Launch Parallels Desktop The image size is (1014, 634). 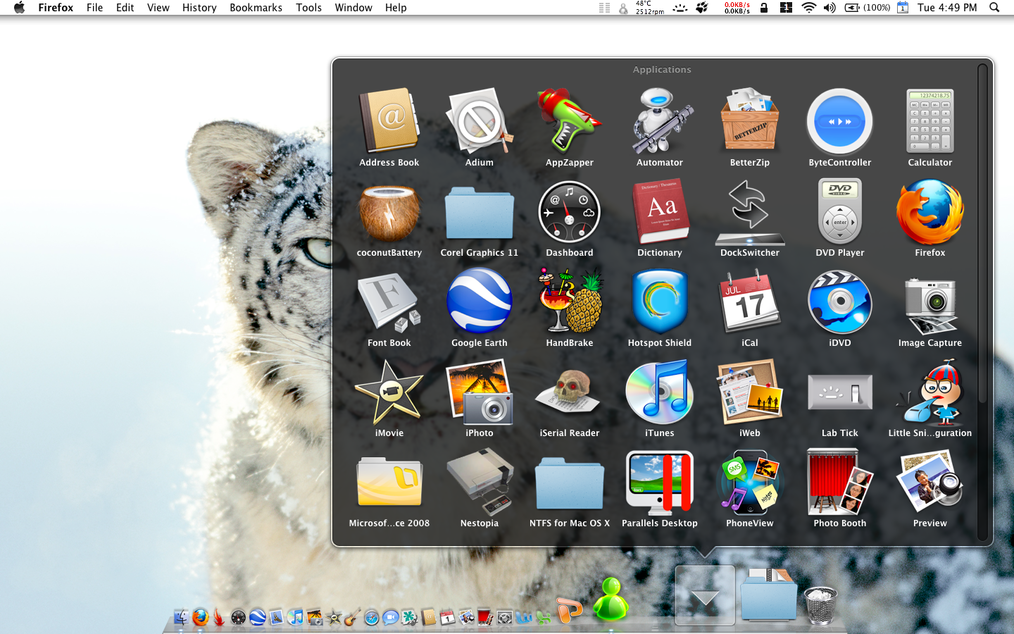660,483
